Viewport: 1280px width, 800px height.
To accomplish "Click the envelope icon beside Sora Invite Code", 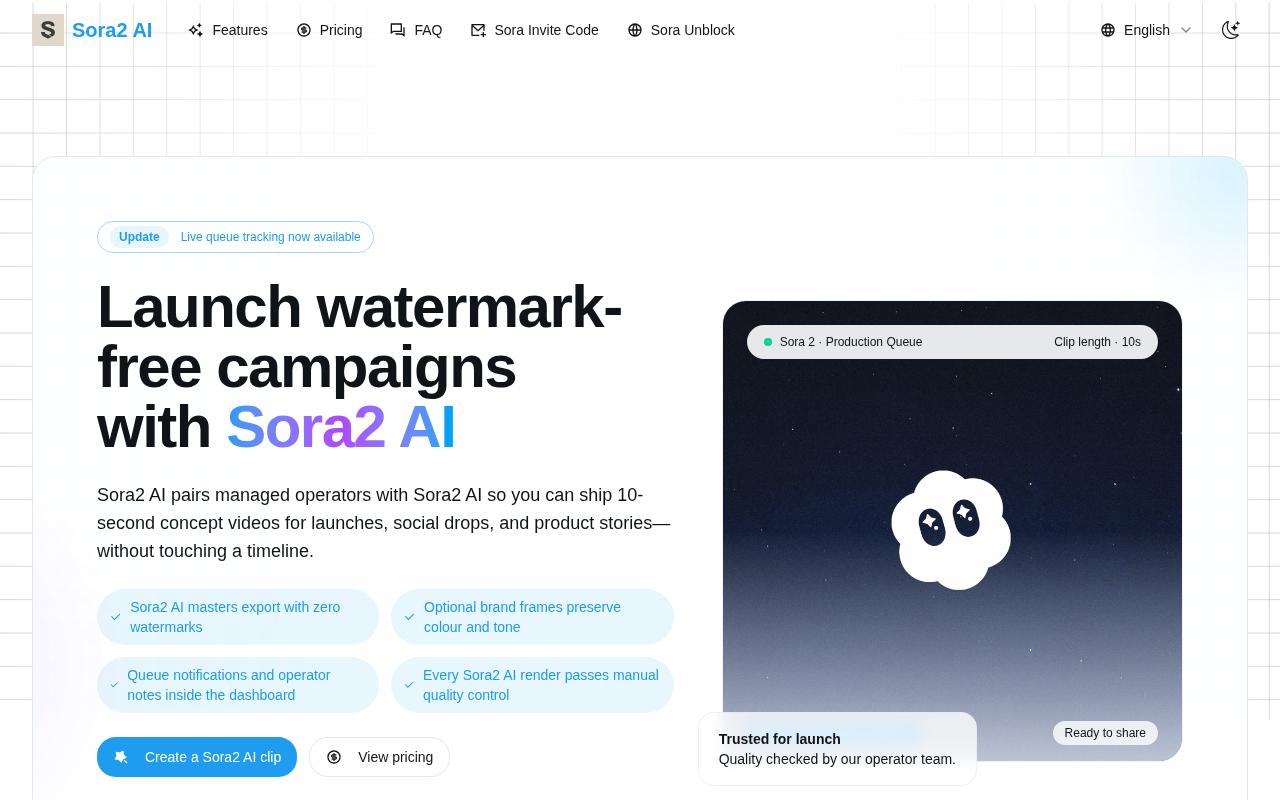I will (478, 30).
